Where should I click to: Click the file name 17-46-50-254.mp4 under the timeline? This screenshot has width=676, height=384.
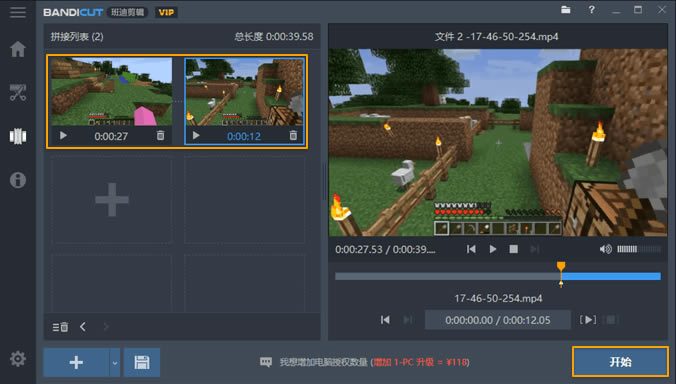click(x=498, y=298)
